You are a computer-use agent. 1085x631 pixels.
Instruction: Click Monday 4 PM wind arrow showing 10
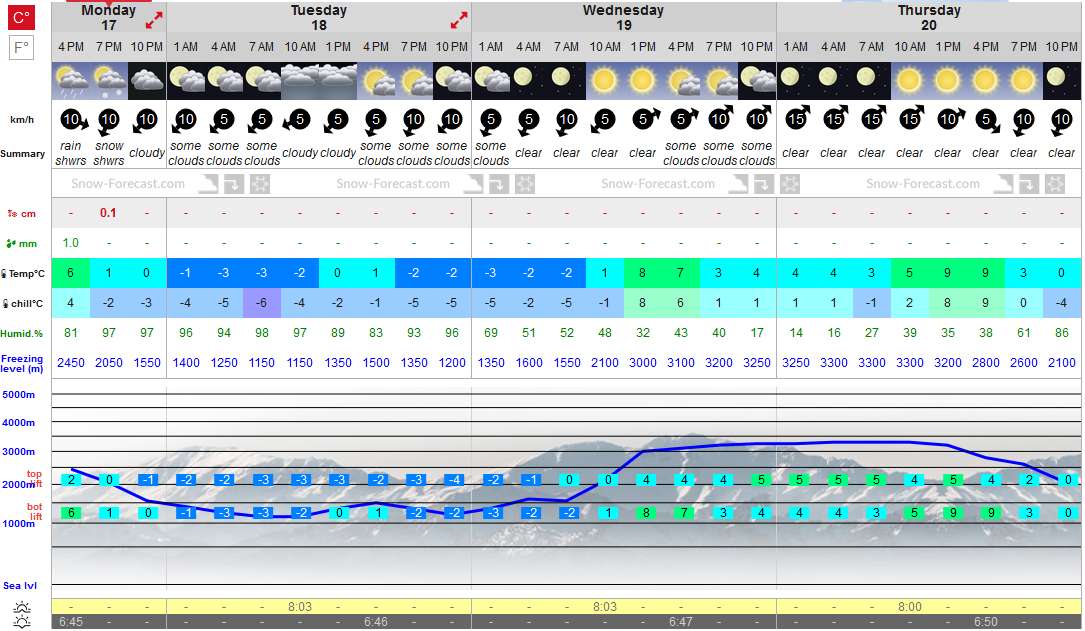tap(72, 121)
